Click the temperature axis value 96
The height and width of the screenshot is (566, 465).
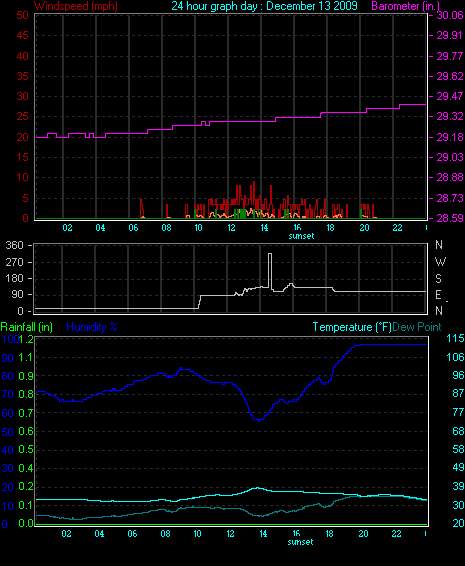coord(458,375)
